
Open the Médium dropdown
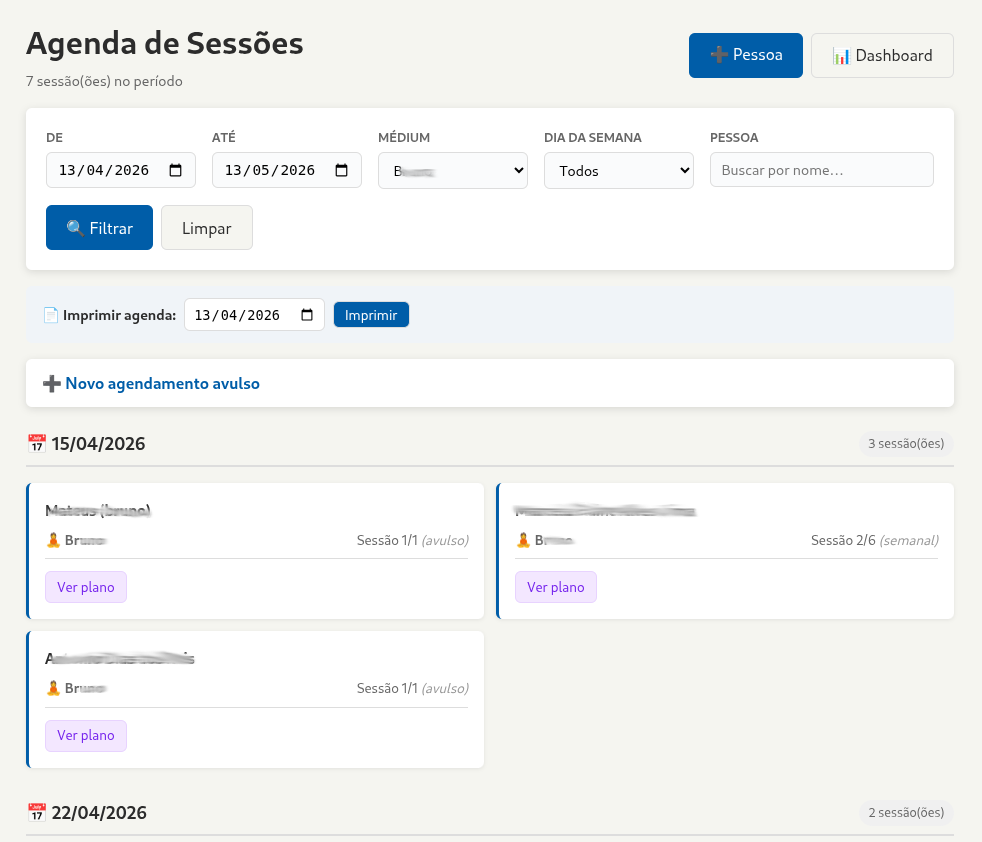click(452, 169)
